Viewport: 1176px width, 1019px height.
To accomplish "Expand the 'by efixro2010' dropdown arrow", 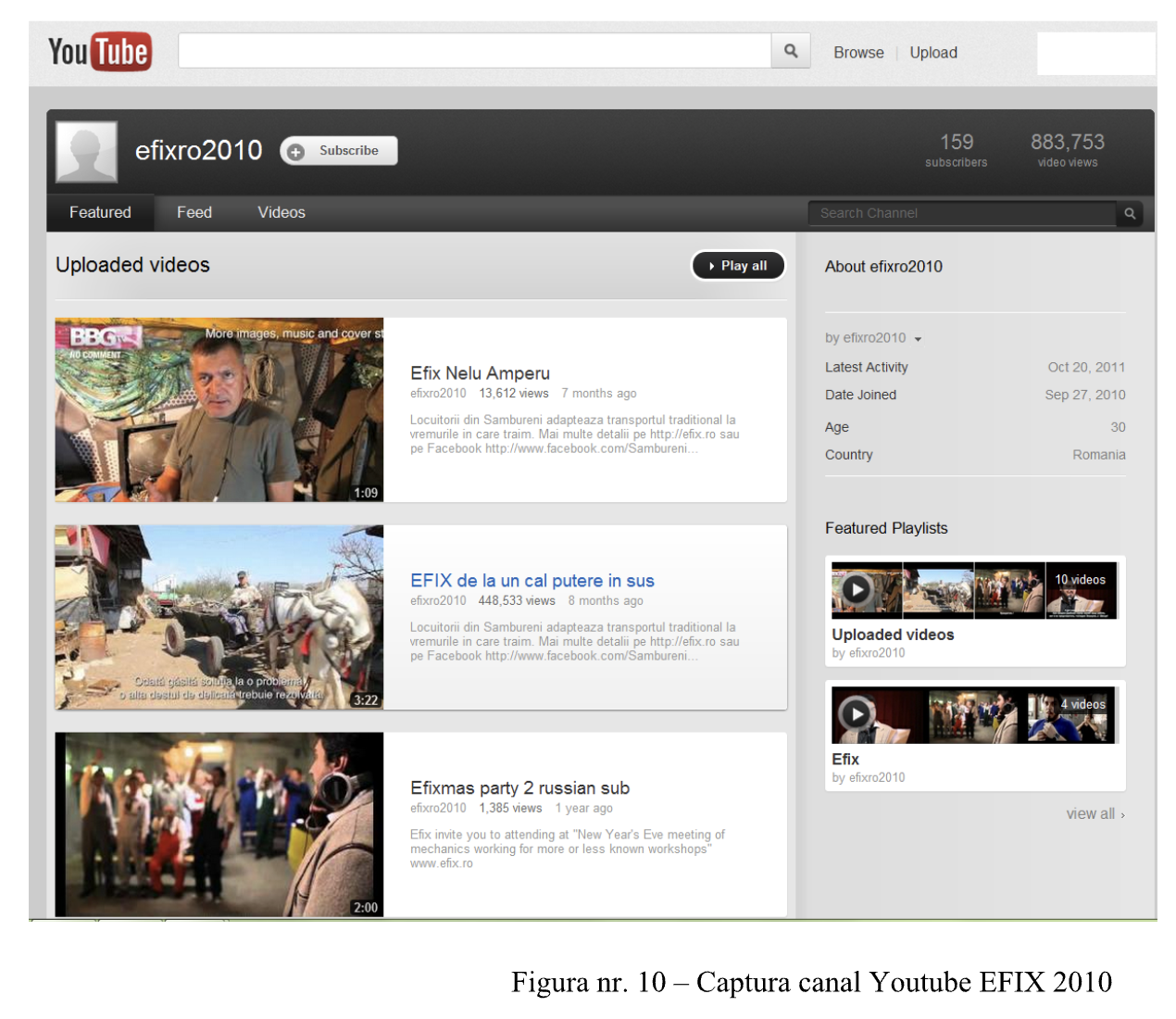I will pyautogui.click(x=918, y=339).
